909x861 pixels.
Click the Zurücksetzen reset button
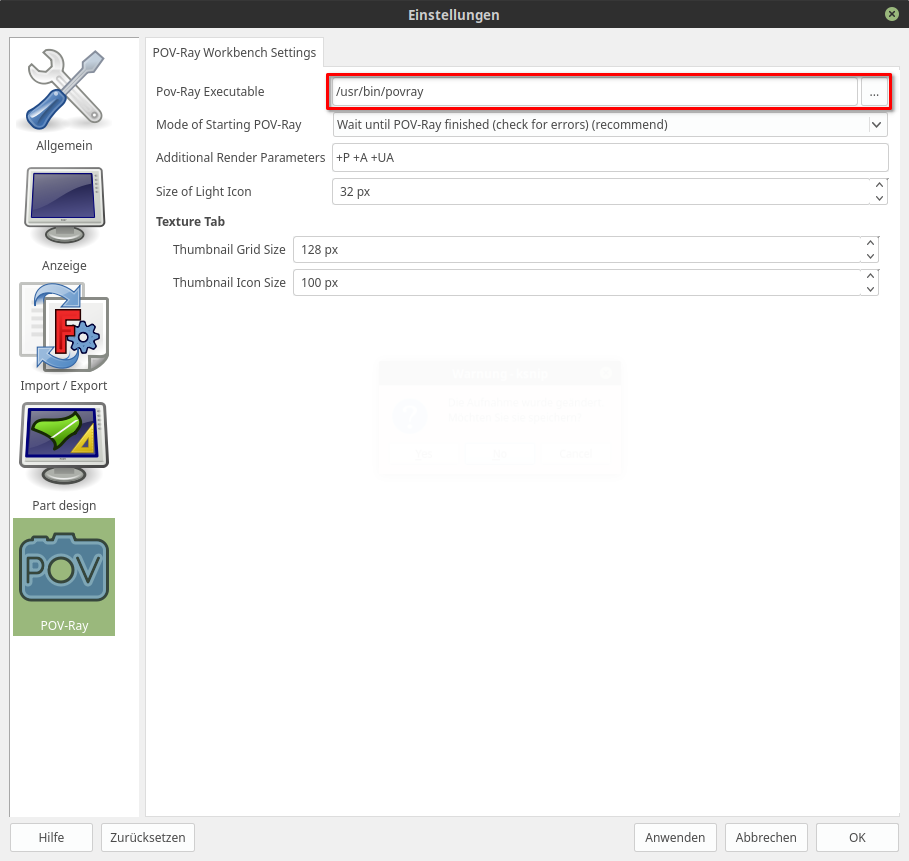pos(148,837)
